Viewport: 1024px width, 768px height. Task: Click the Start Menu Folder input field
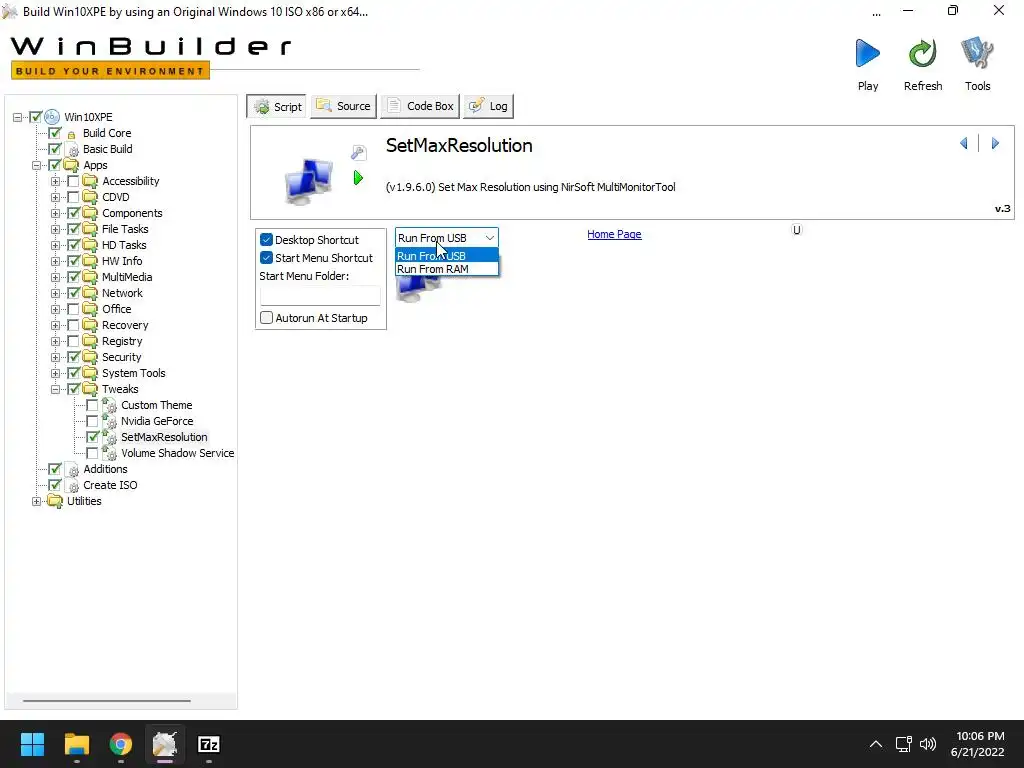[320, 295]
